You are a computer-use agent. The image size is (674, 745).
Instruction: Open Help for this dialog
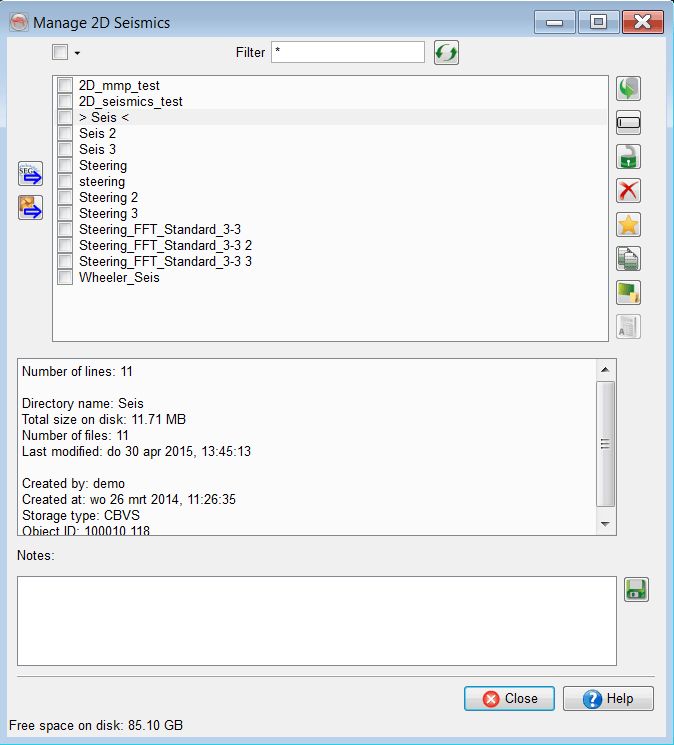pos(608,699)
